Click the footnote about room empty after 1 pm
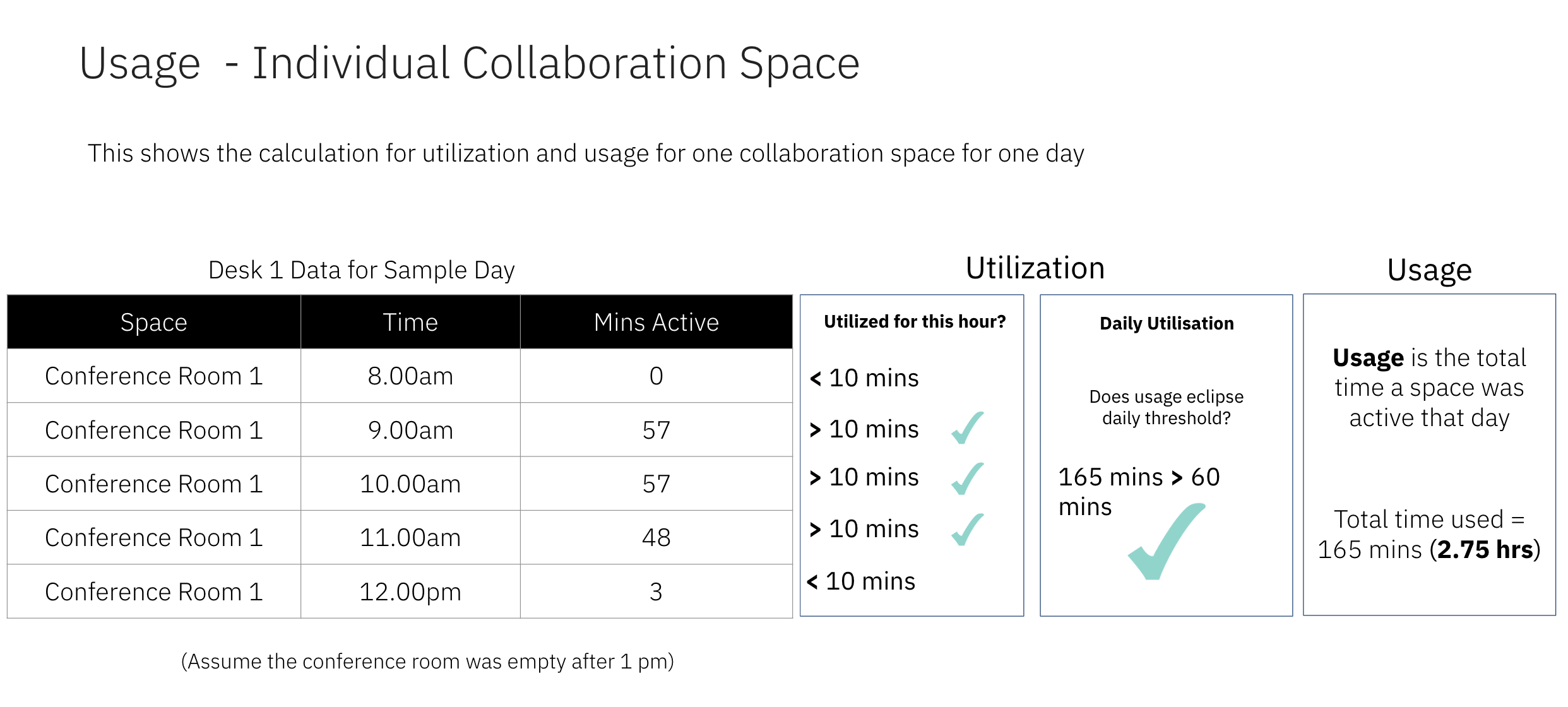Image resolution: width=1568 pixels, height=707 pixels. (x=427, y=661)
